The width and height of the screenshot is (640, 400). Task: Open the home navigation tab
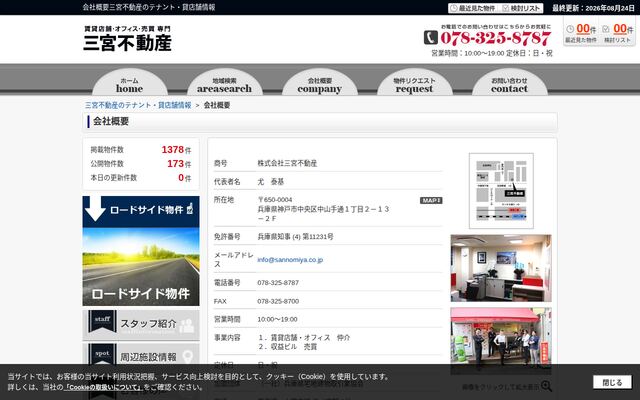[129, 82]
